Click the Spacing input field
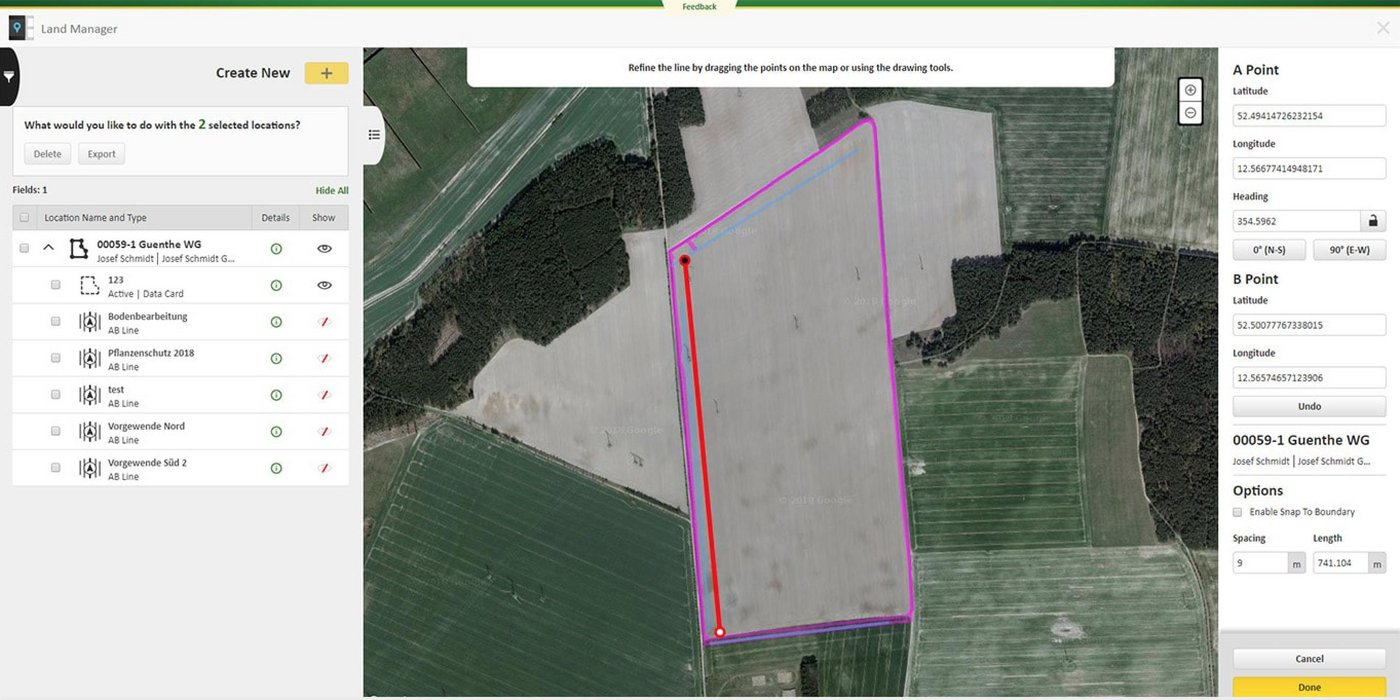The image size is (1400, 700). pyautogui.click(x=1260, y=563)
